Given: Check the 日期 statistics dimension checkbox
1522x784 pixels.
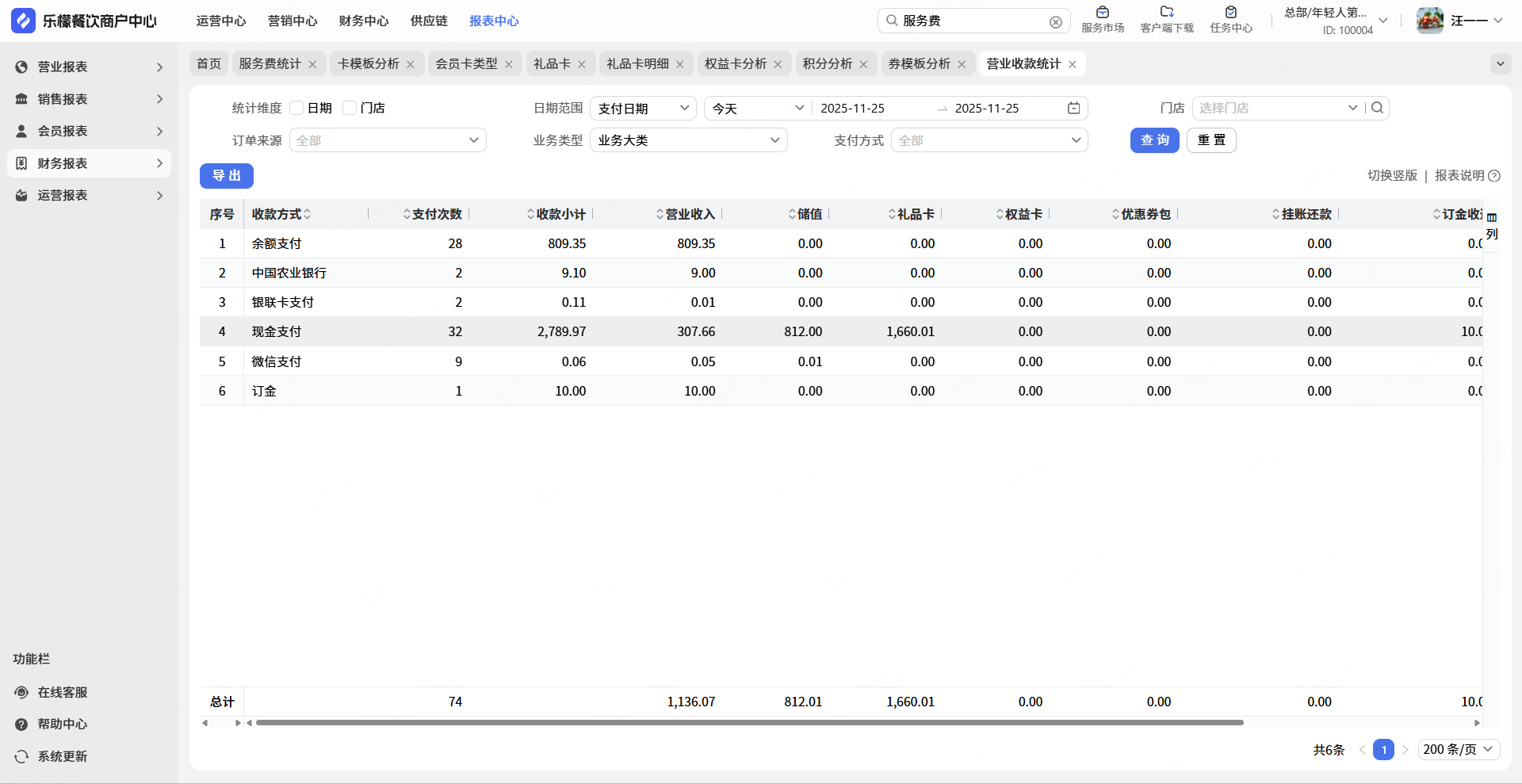Looking at the screenshot, I should (x=297, y=108).
